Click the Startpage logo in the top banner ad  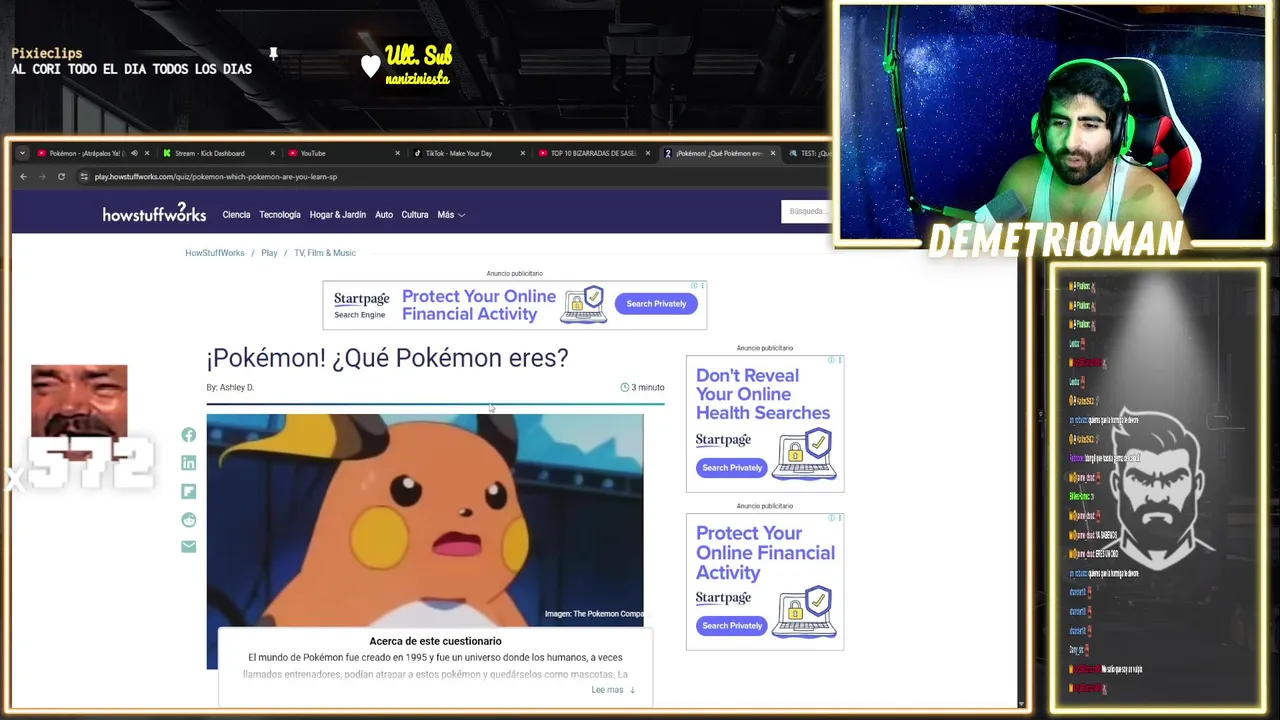(x=361, y=299)
